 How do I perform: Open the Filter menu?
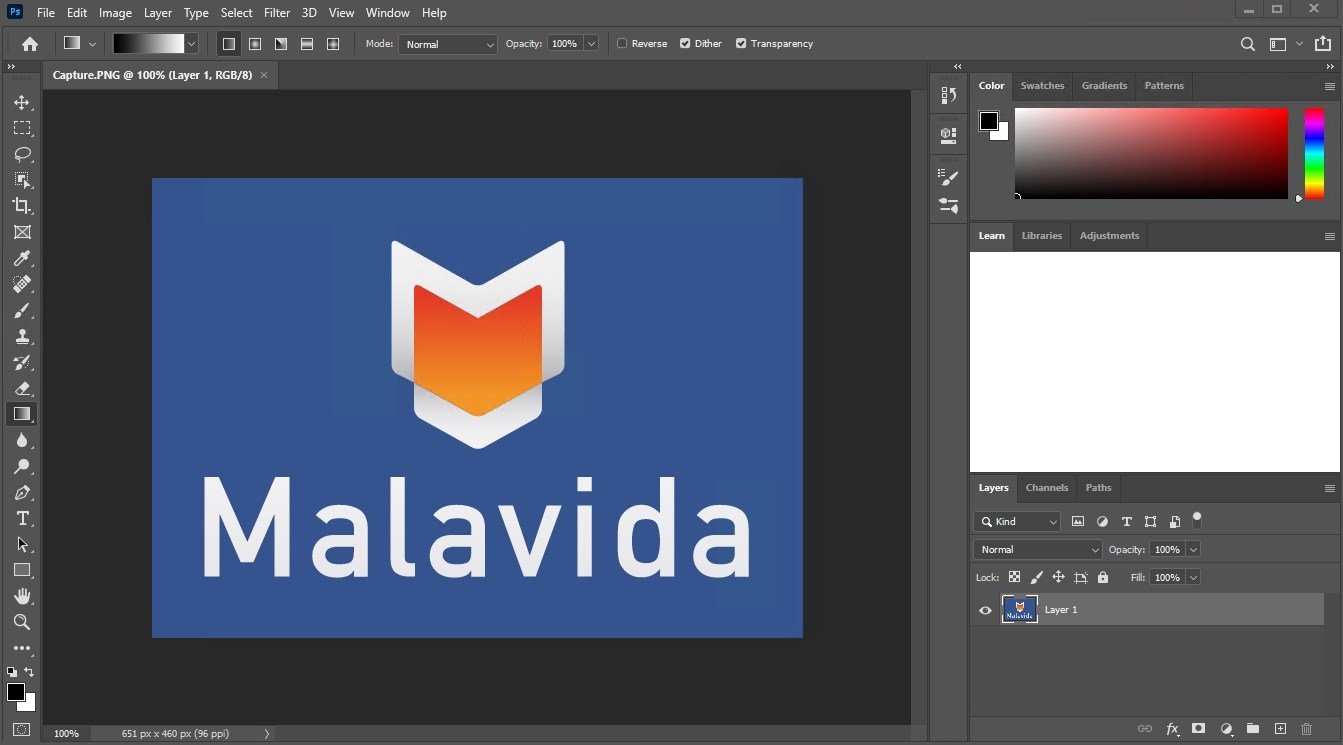click(x=276, y=13)
